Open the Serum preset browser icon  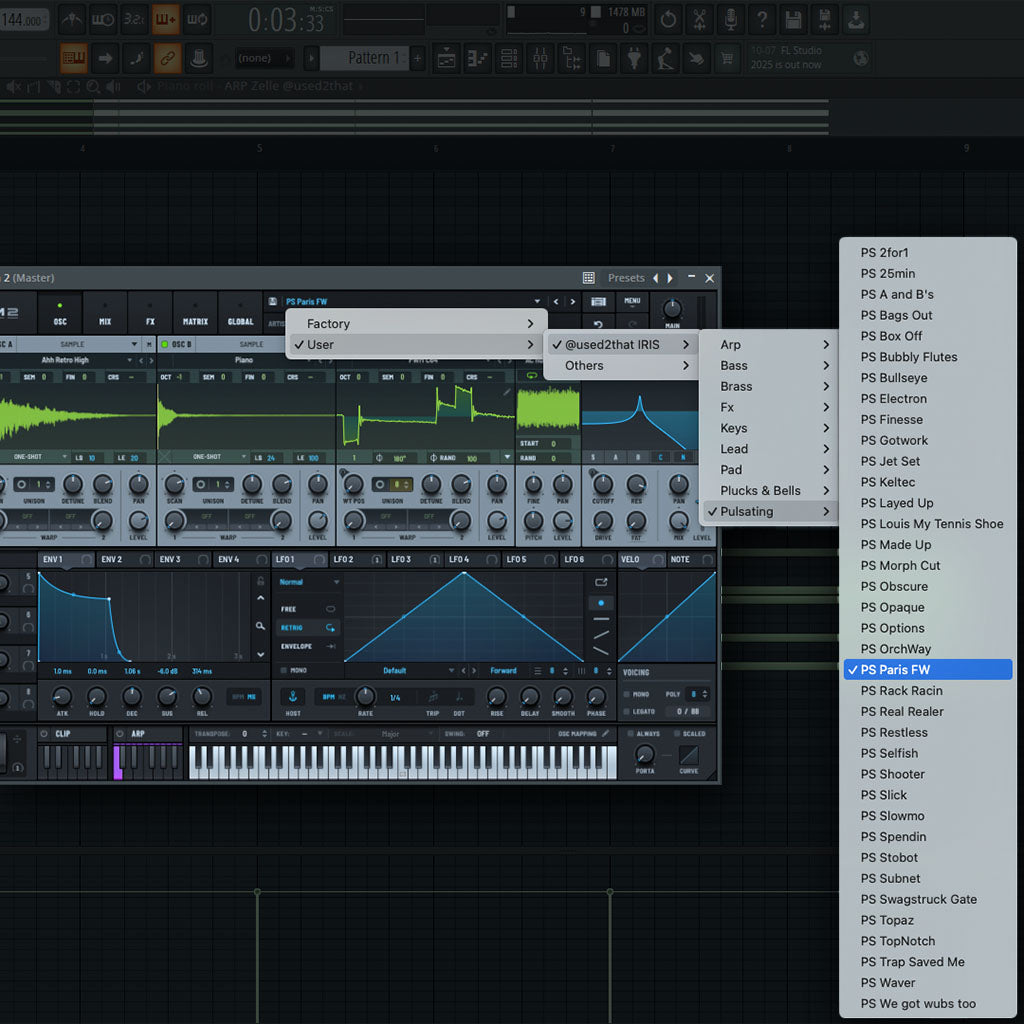(x=598, y=302)
